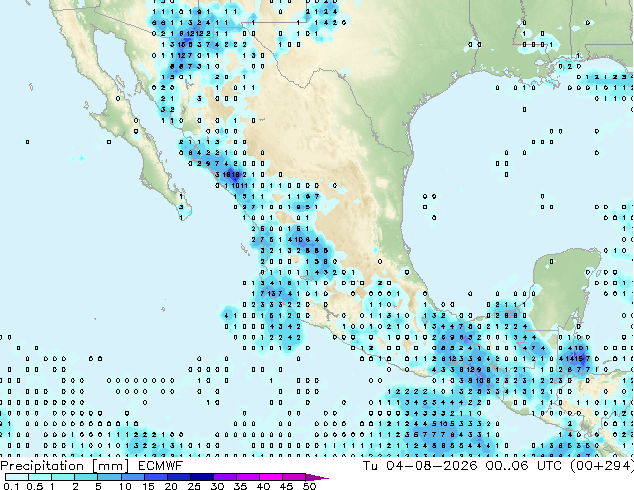Select the legend label "10"
The height and width of the screenshot is (490, 634).
coord(125,486)
